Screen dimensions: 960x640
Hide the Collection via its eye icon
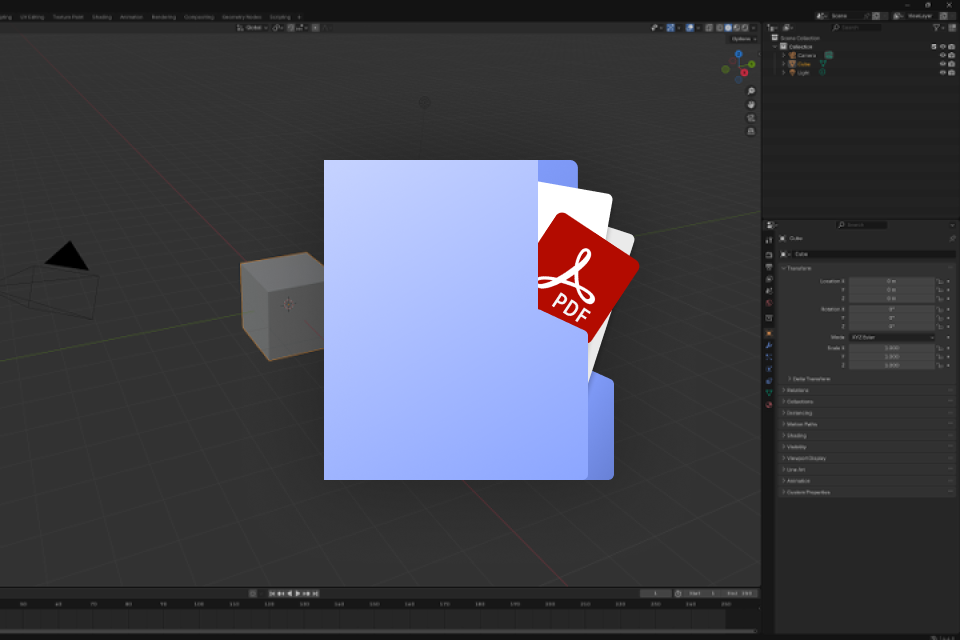(943, 47)
